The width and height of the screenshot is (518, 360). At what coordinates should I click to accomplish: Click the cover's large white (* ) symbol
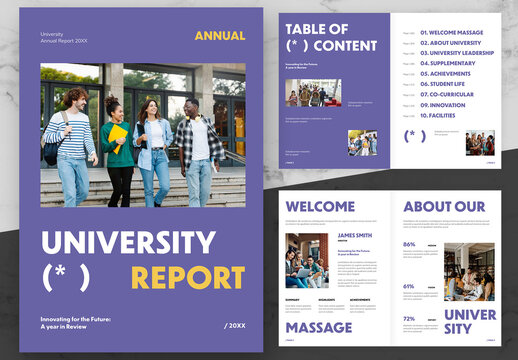click(66, 277)
